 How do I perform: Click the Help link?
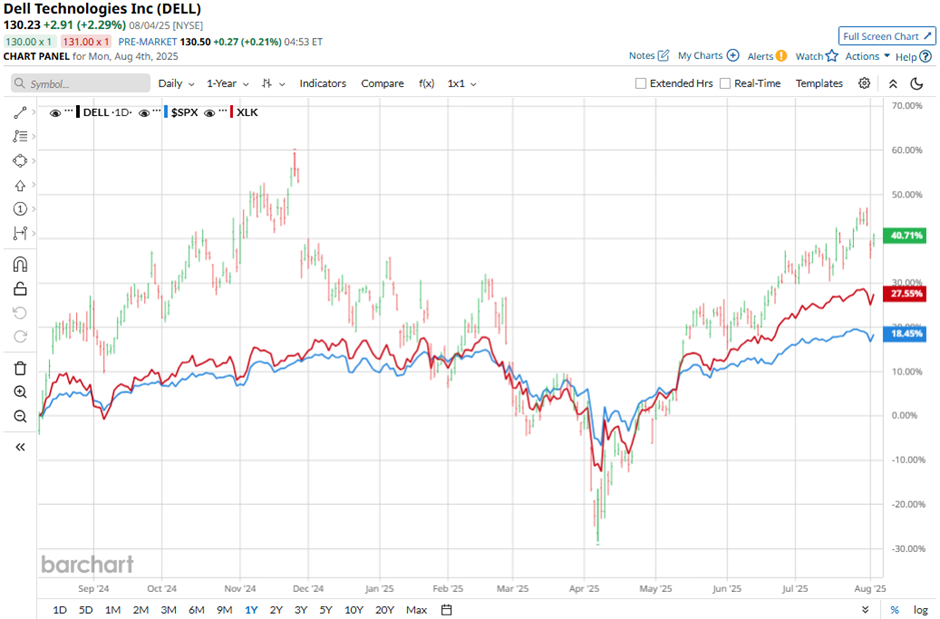click(x=906, y=57)
